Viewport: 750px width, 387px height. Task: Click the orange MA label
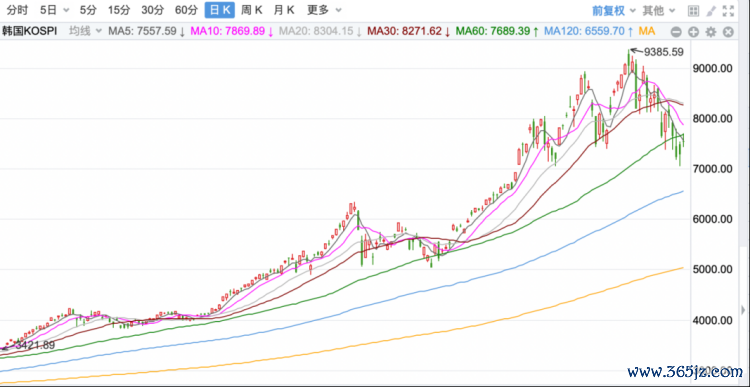647,32
